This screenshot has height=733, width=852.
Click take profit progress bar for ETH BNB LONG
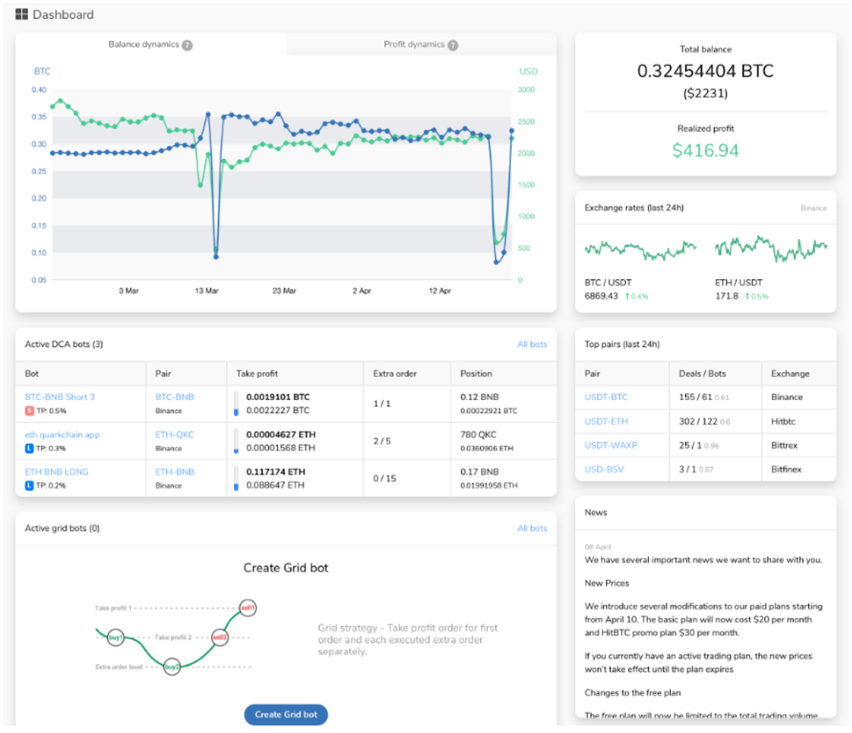236,479
